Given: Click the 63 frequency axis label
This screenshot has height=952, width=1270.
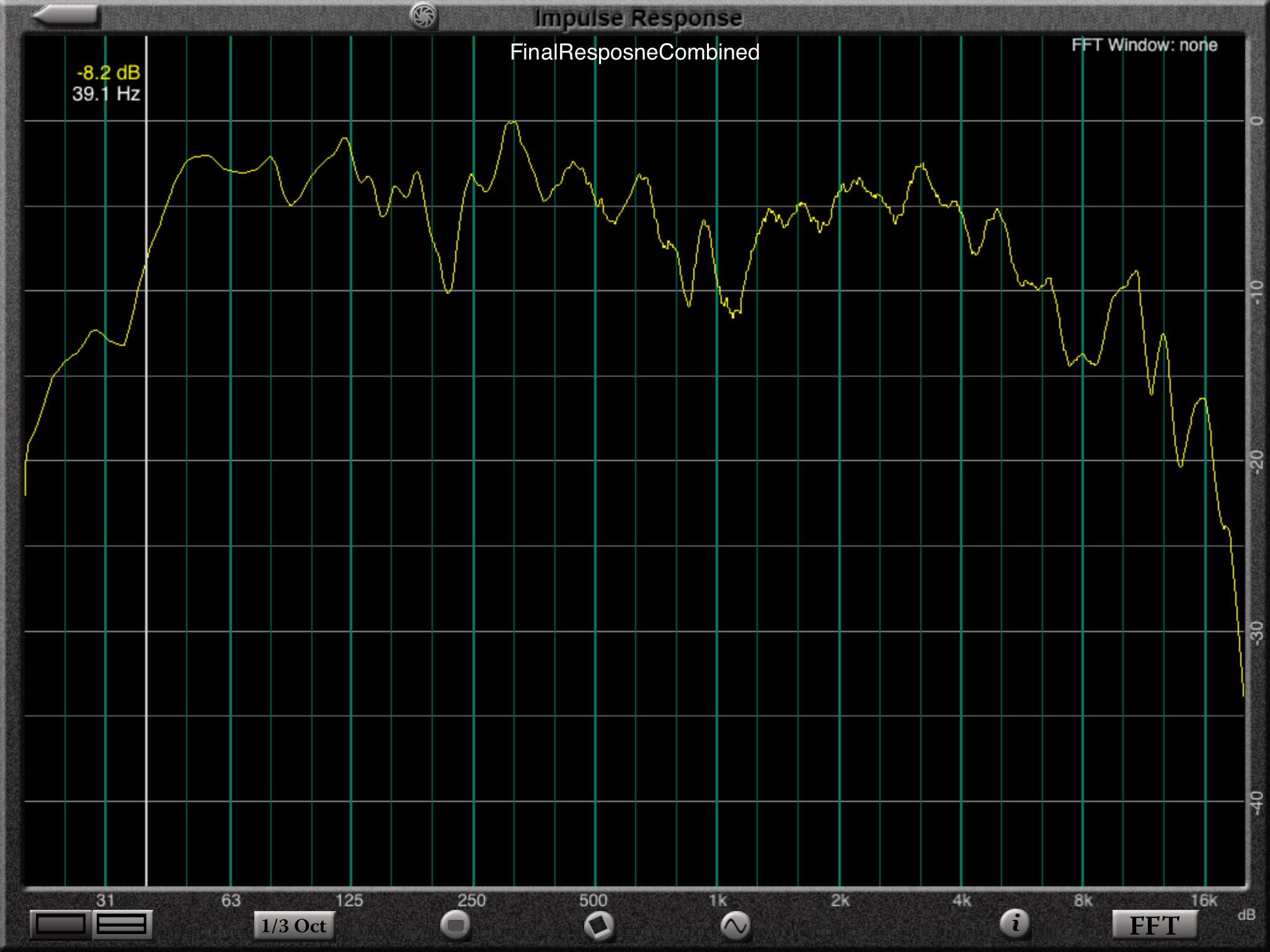Looking at the screenshot, I should pyautogui.click(x=231, y=901).
